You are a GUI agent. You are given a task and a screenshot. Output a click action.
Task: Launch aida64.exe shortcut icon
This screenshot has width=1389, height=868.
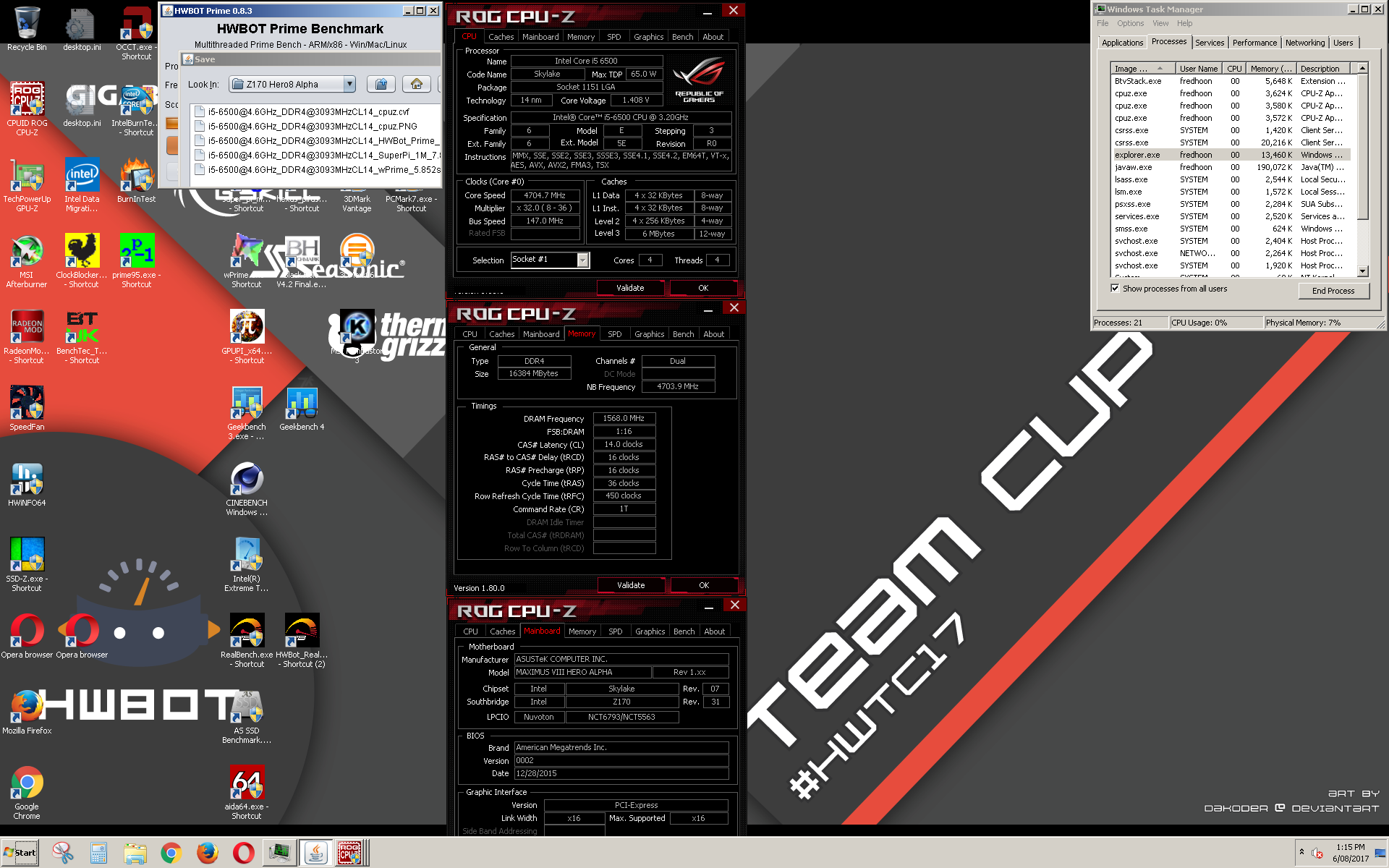(247, 793)
